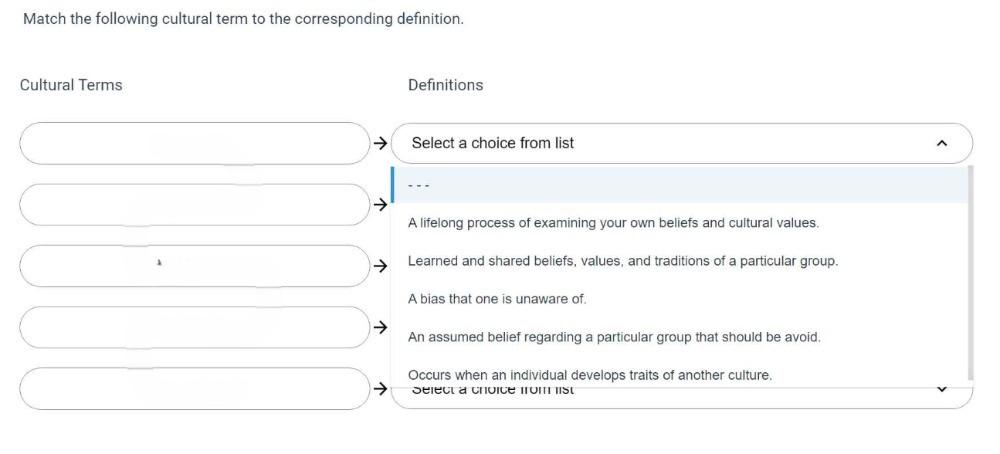Pick the "A bias that one is unaware of" option

[x=497, y=299]
